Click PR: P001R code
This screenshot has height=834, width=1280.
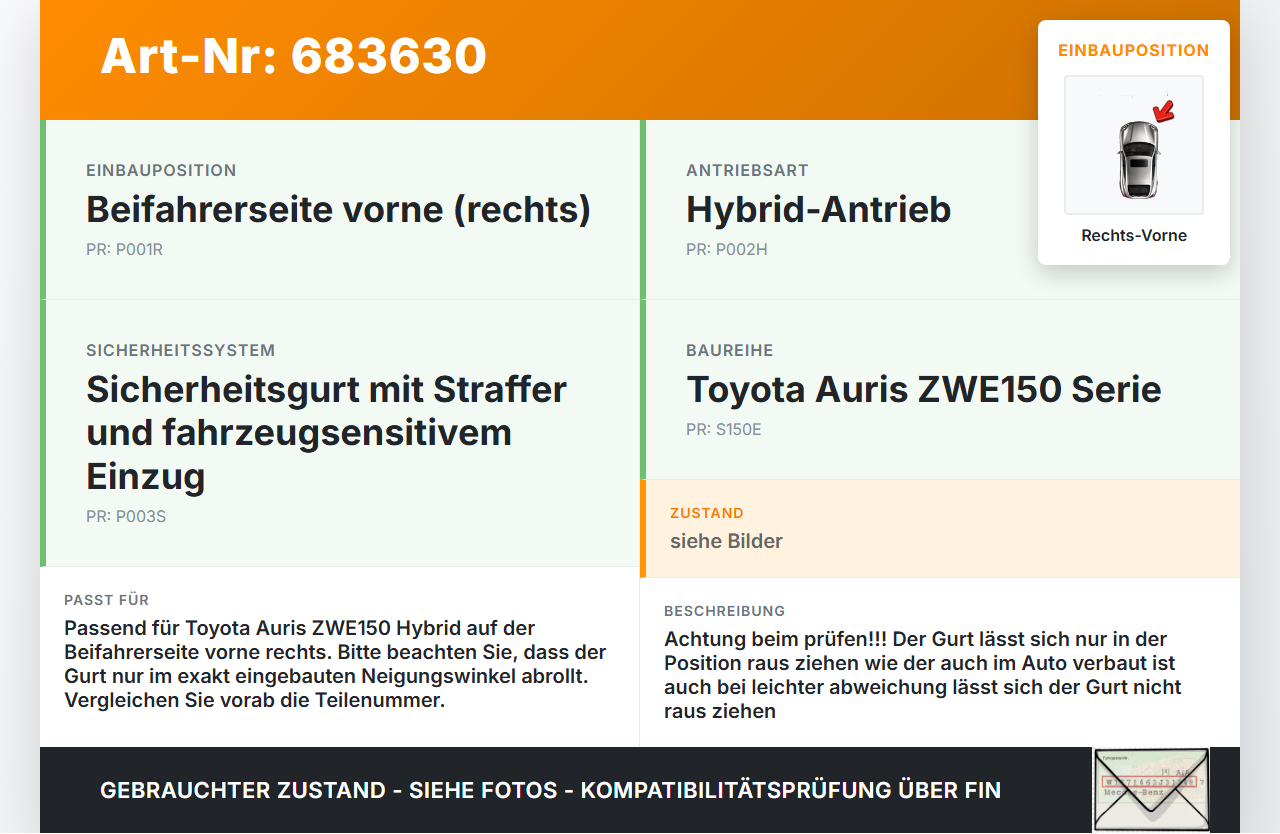tap(124, 250)
